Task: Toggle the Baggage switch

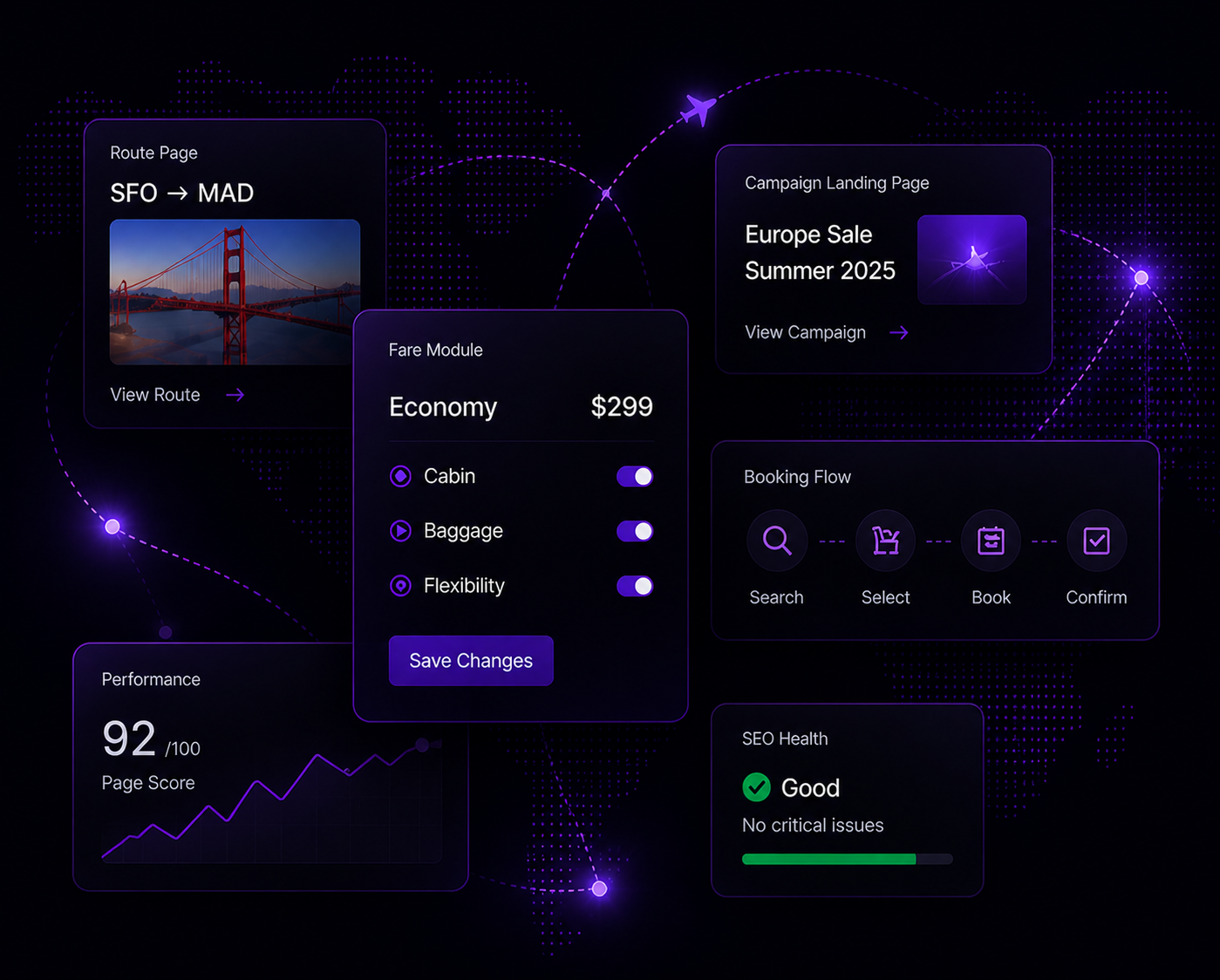Action: coord(635,531)
